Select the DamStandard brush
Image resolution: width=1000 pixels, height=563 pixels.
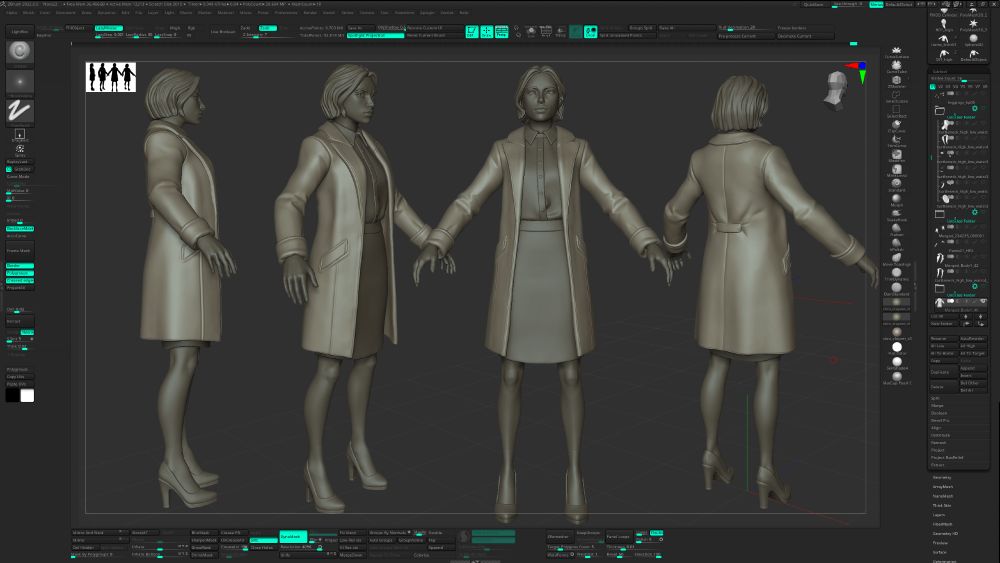(896, 289)
